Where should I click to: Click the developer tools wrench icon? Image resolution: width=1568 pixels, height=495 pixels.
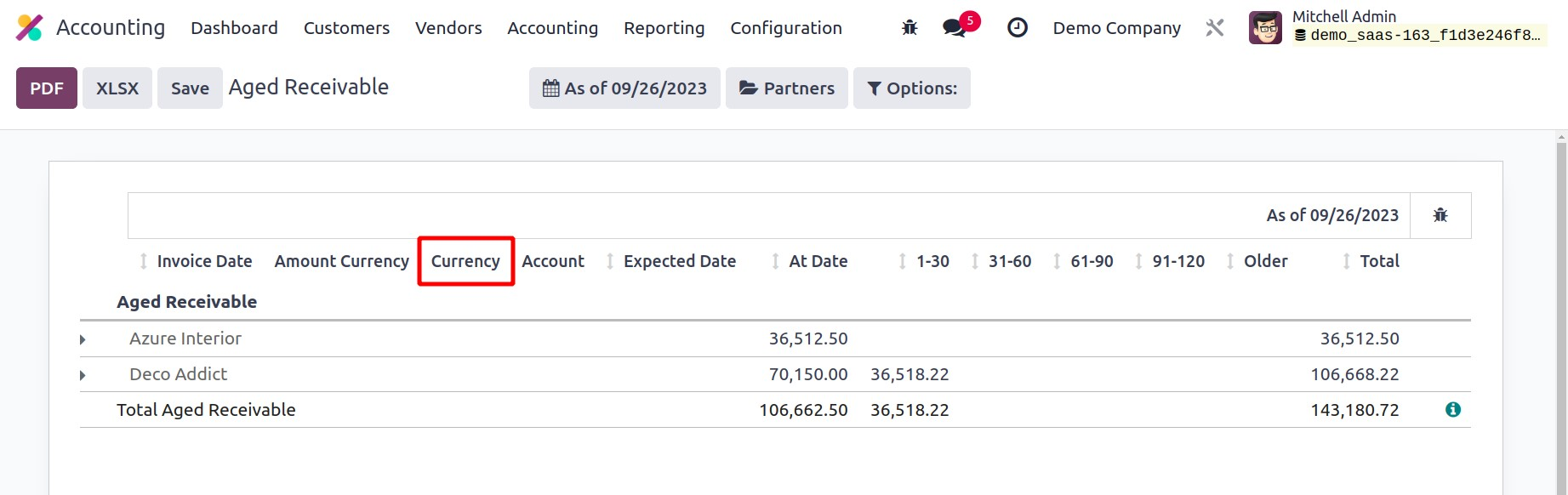click(x=1214, y=28)
